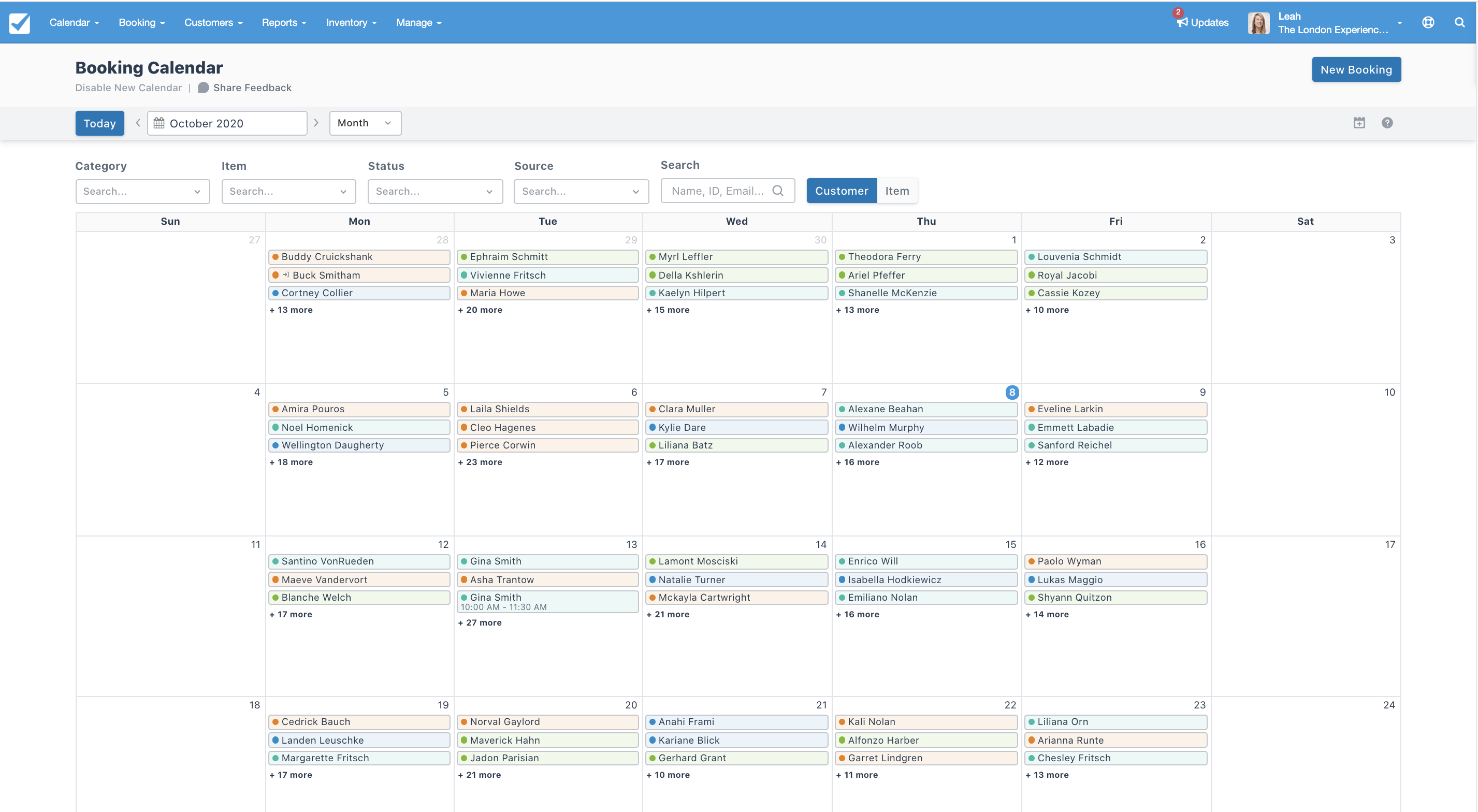Screen dimensions: 1478x812
Task: Click the October 2020 date picker
Action: coord(227,123)
